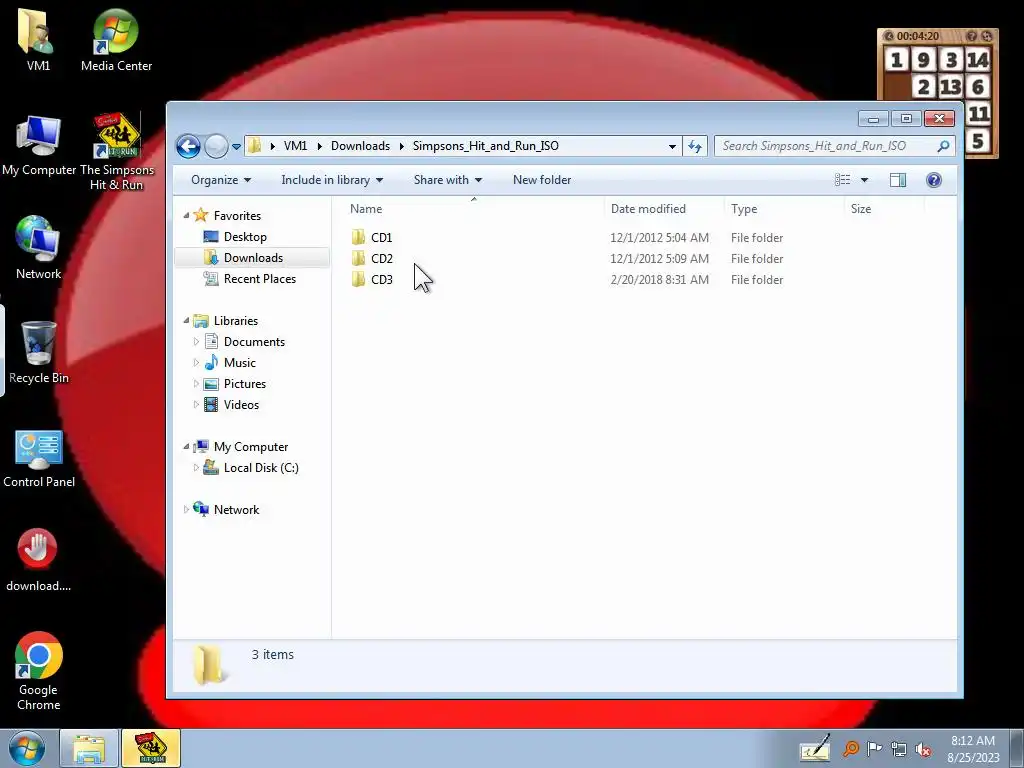Screen dimensions: 1024x768
Task: Go back with the Explorer Back arrow
Action: point(188,146)
